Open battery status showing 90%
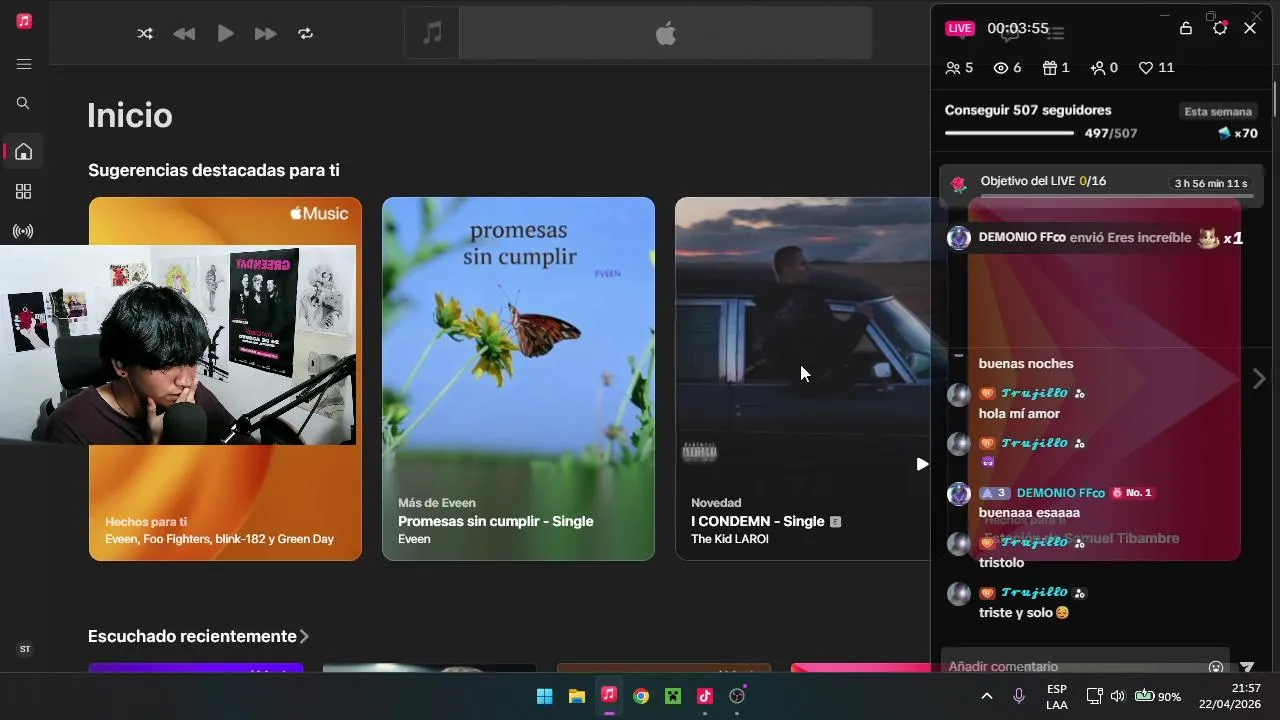Viewport: 1280px width, 720px height. [x=1158, y=696]
